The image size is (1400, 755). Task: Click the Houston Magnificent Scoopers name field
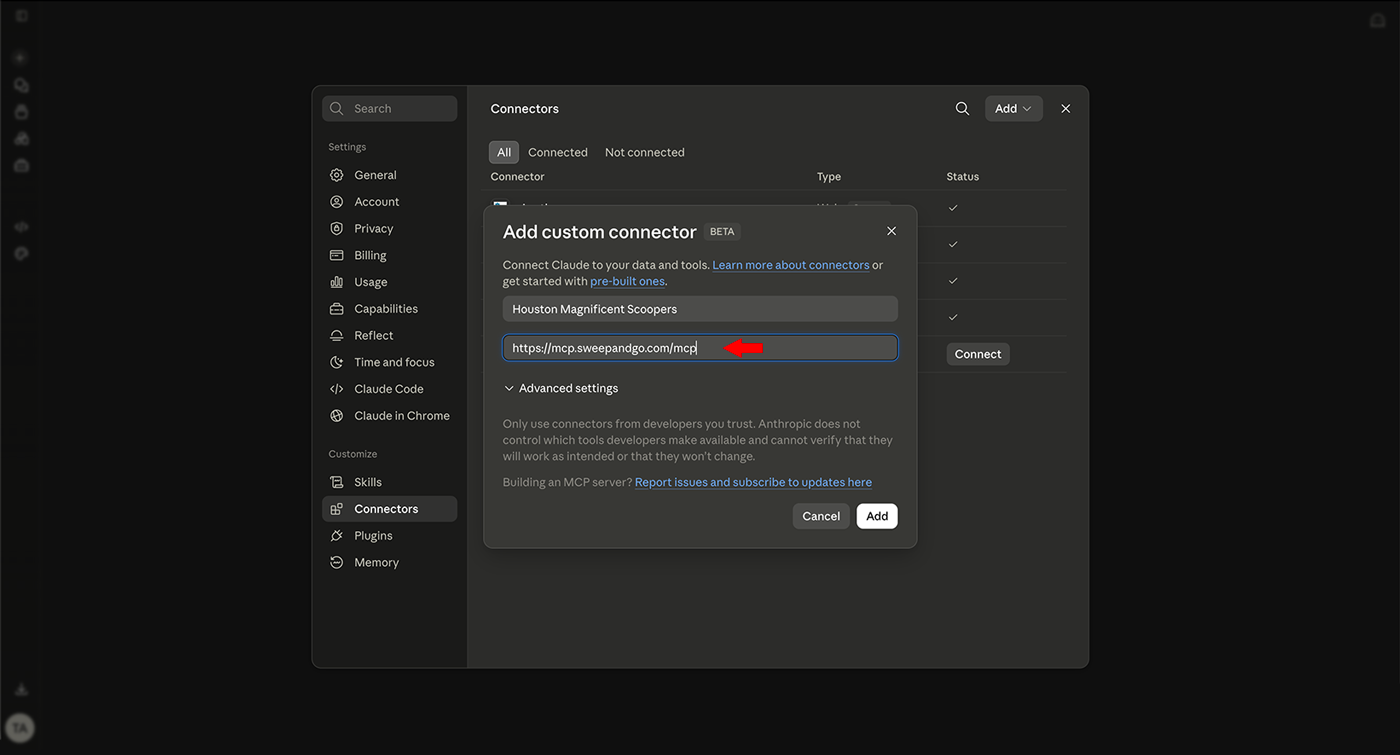(x=700, y=309)
